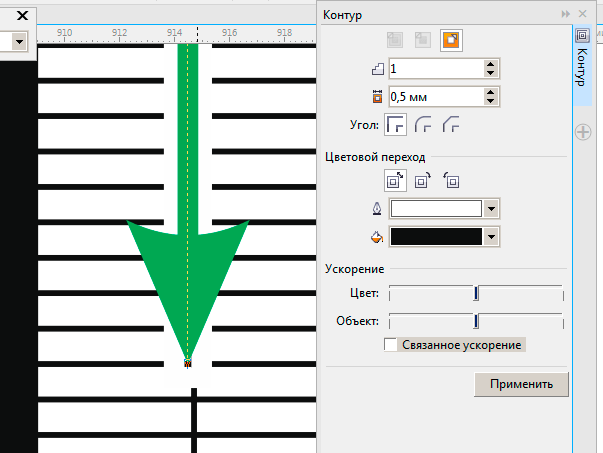Image resolution: width=603 pixels, height=453 pixels.
Task: Open the fill color dropdown
Action: pos(491,237)
